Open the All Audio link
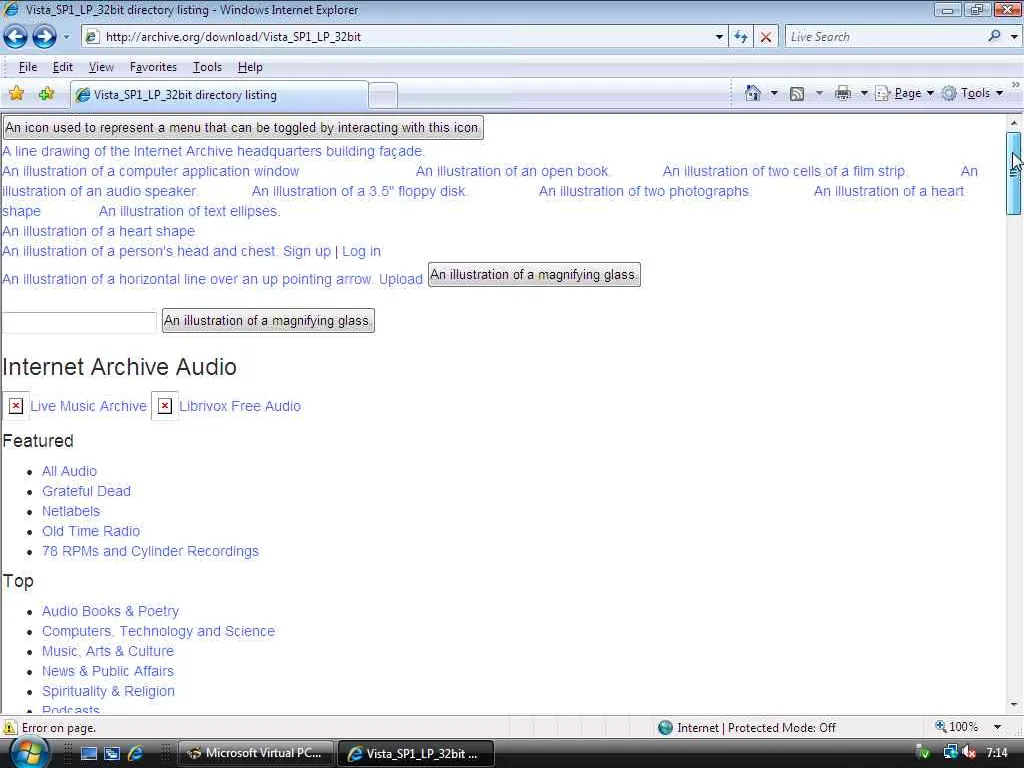Image resolution: width=1024 pixels, height=768 pixels. [69, 471]
